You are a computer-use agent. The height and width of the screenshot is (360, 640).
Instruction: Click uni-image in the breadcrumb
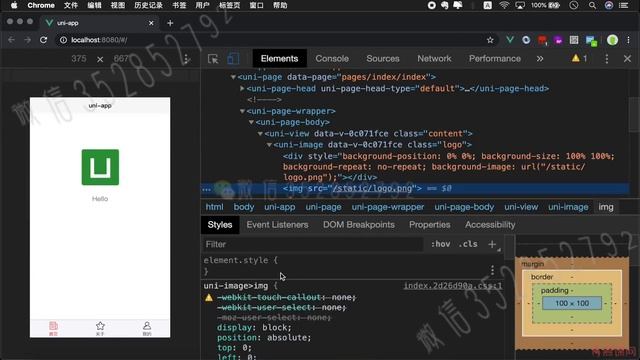[x=568, y=207]
